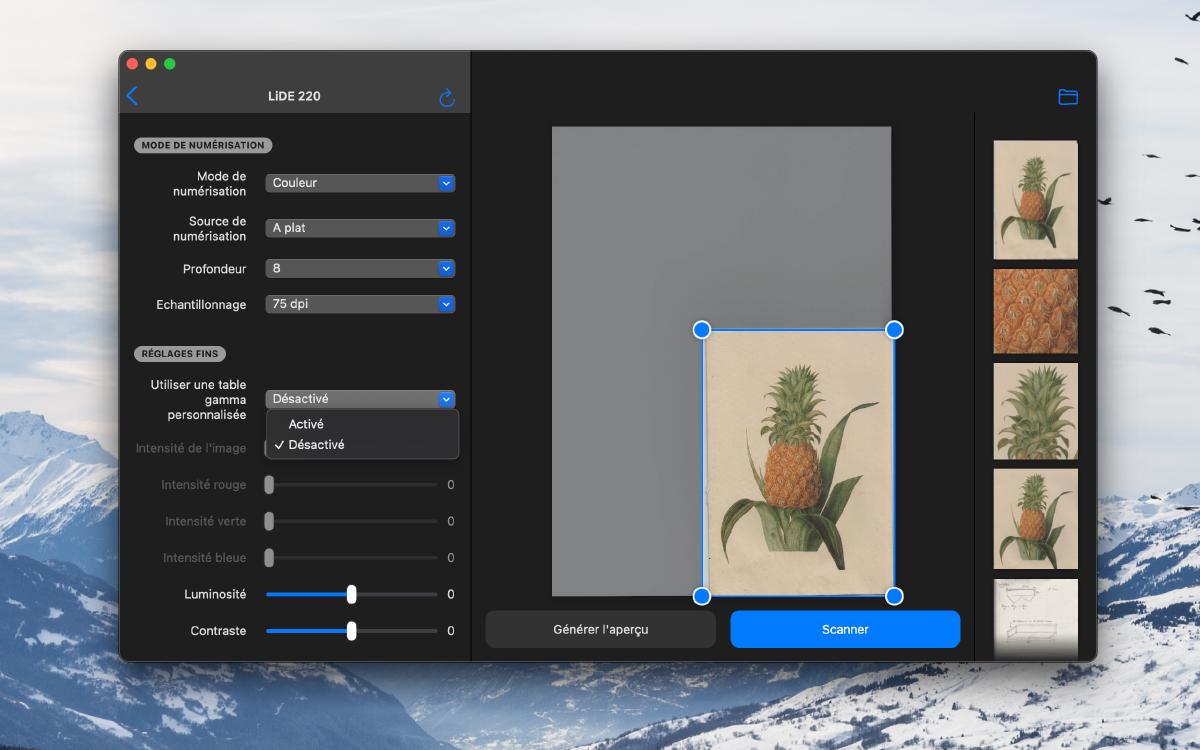Click the back chevron arrow

pos(132,96)
